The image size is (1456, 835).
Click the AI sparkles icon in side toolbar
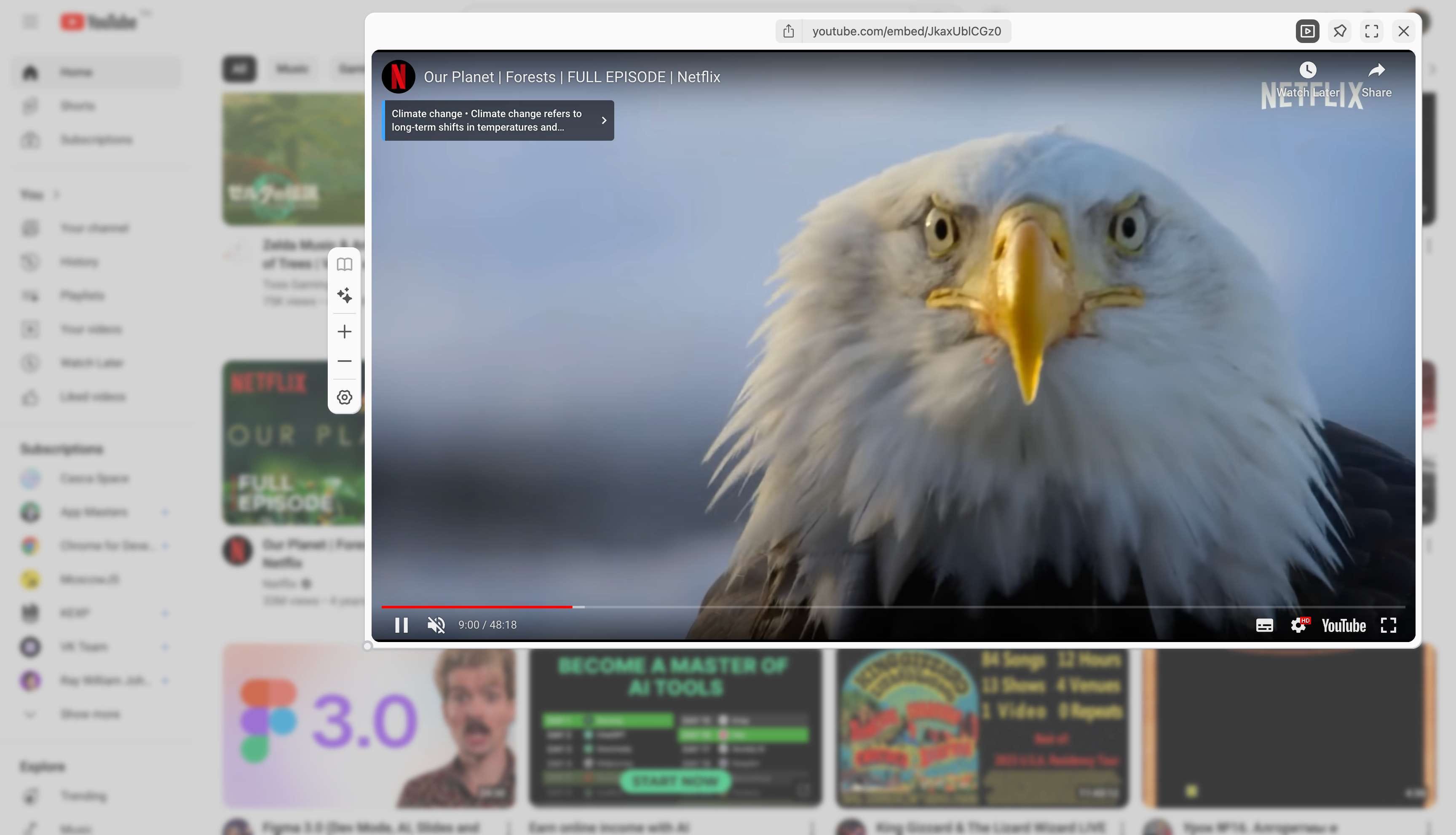click(344, 296)
